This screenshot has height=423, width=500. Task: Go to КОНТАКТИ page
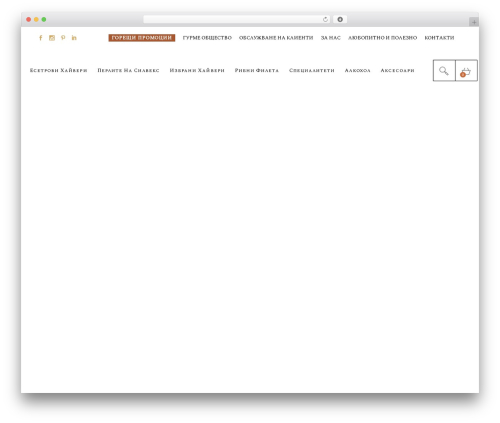coord(439,38)
